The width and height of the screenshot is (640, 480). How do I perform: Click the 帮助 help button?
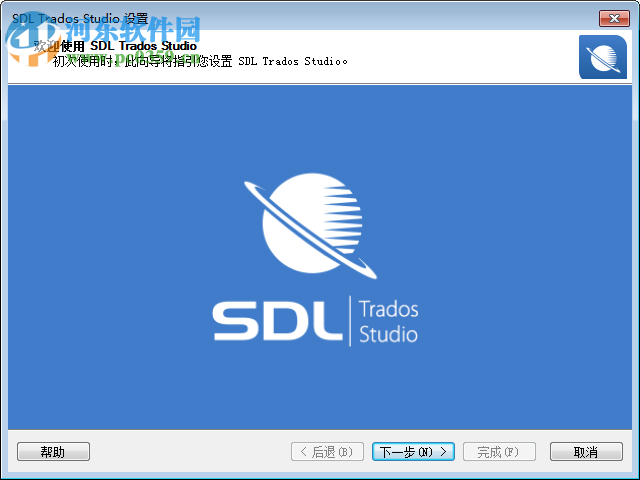pos(53,451)
